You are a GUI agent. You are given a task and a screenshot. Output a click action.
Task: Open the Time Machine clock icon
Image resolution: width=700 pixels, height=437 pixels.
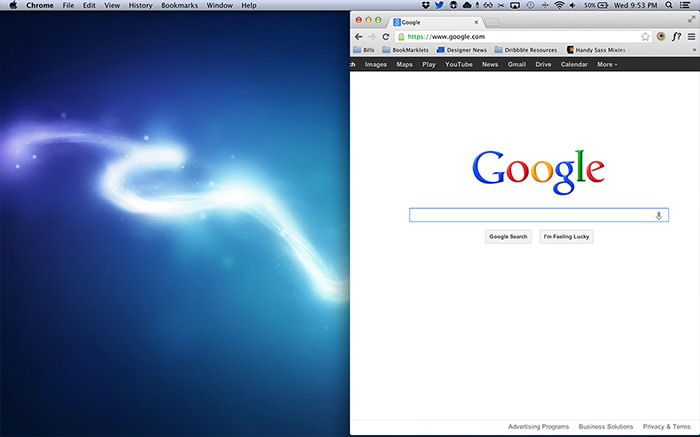tap(530, 5)
